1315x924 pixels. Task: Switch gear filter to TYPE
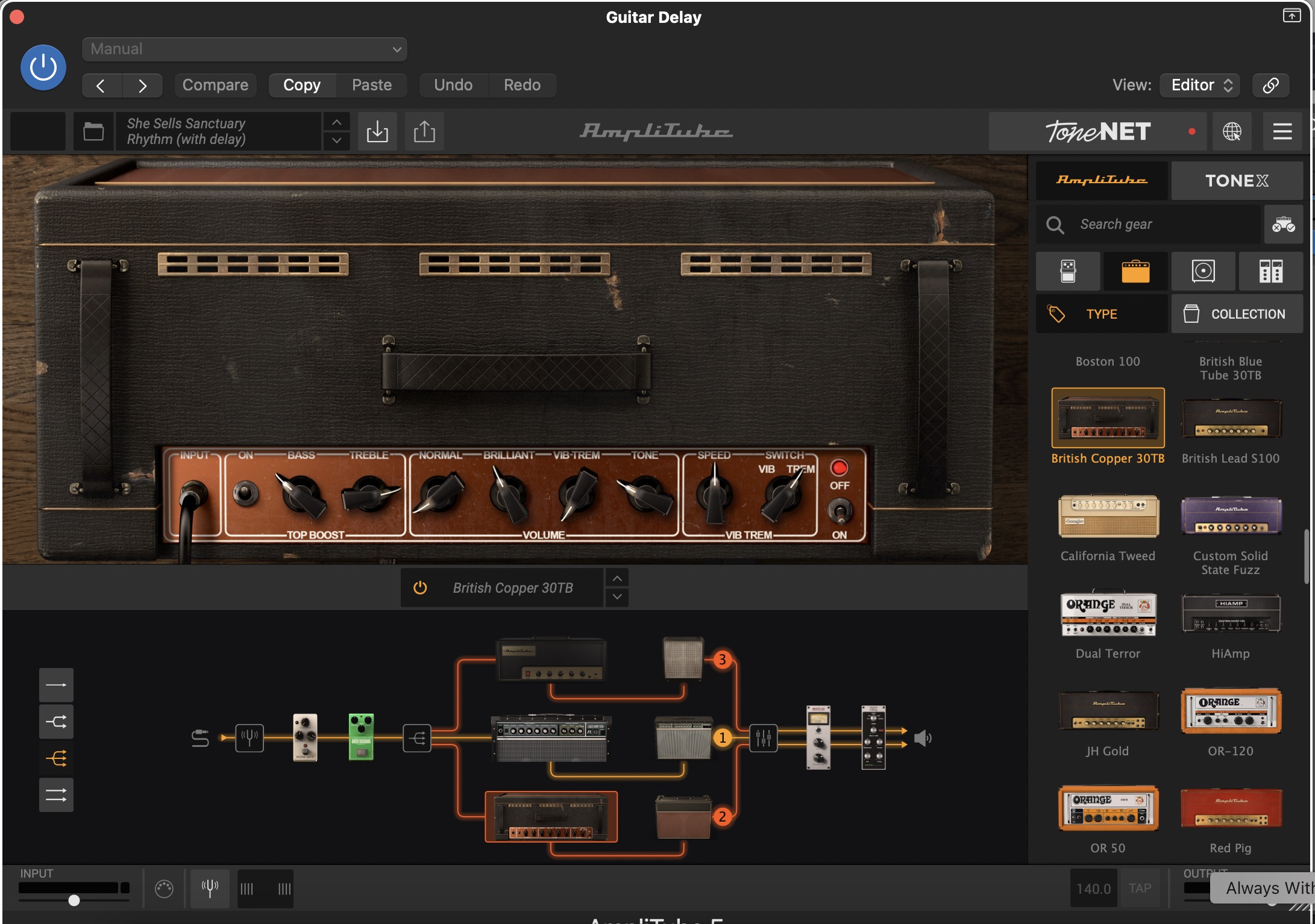tap(1102, 314)
